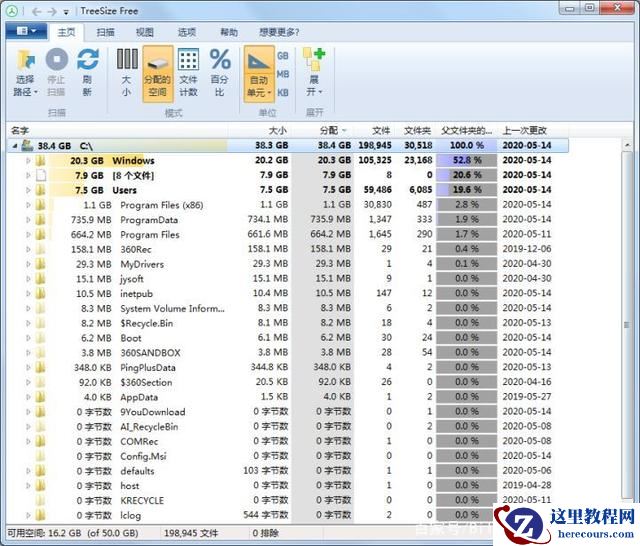Click the 52.8 % bar for Windows

(467, 160)
